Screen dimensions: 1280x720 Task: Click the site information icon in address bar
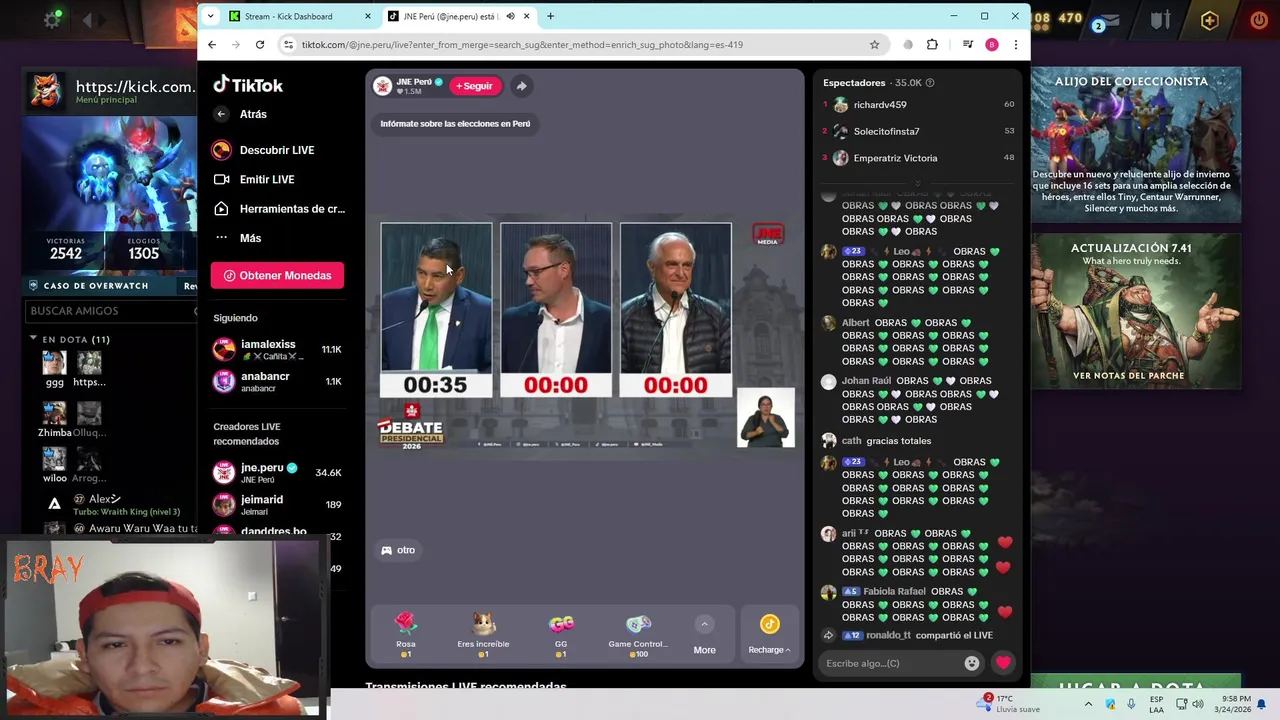[x=288, y=44]
